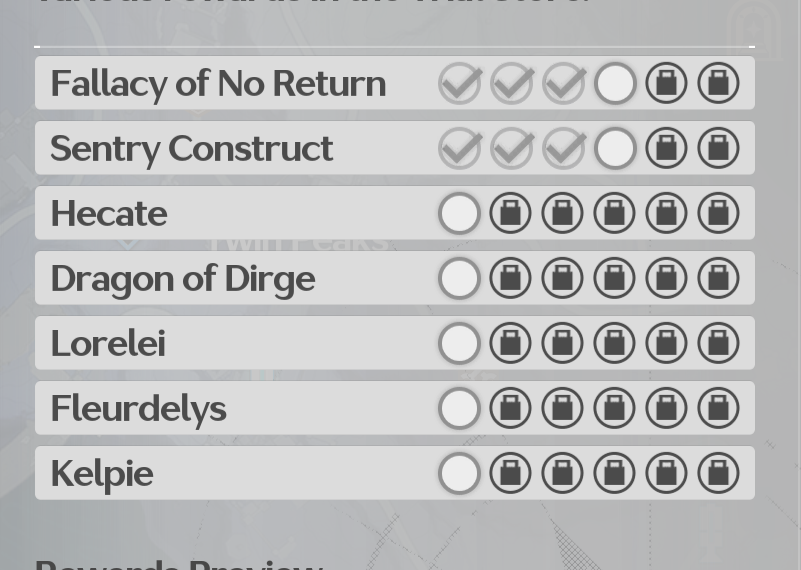Mark Fleurdelys first completion circle
The width and height of the screenshot is (801, 570).
coord(459,408)
